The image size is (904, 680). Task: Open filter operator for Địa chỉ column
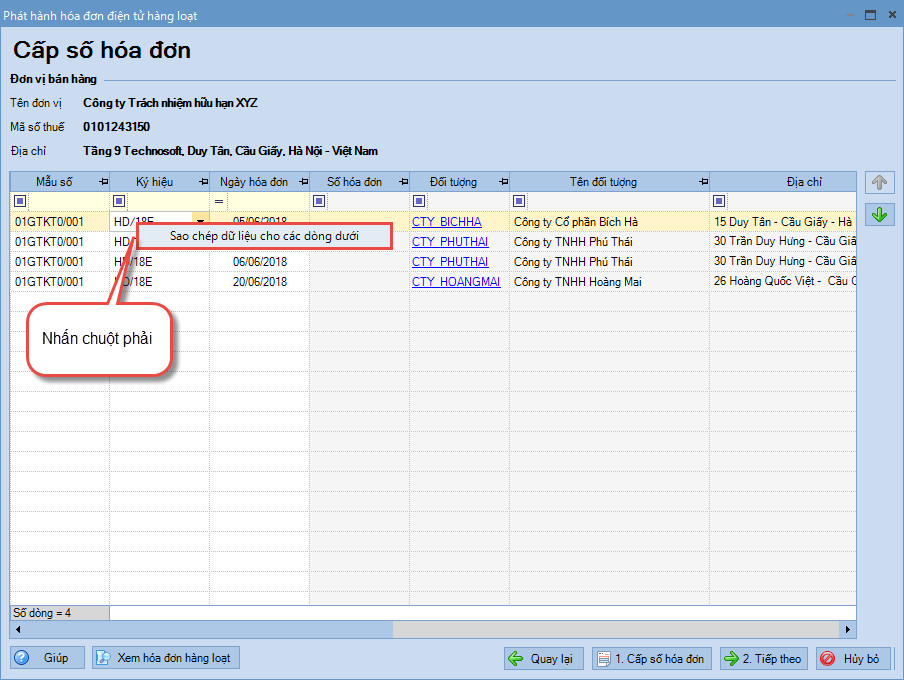(719, 201)
